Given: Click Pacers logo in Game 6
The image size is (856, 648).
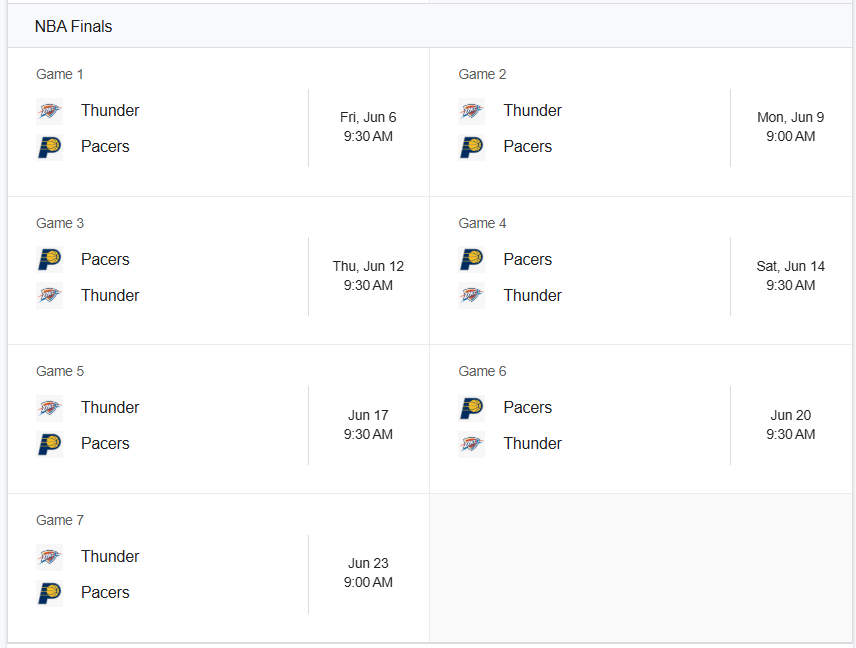Looking at the screenshot, I should [472, 408].
